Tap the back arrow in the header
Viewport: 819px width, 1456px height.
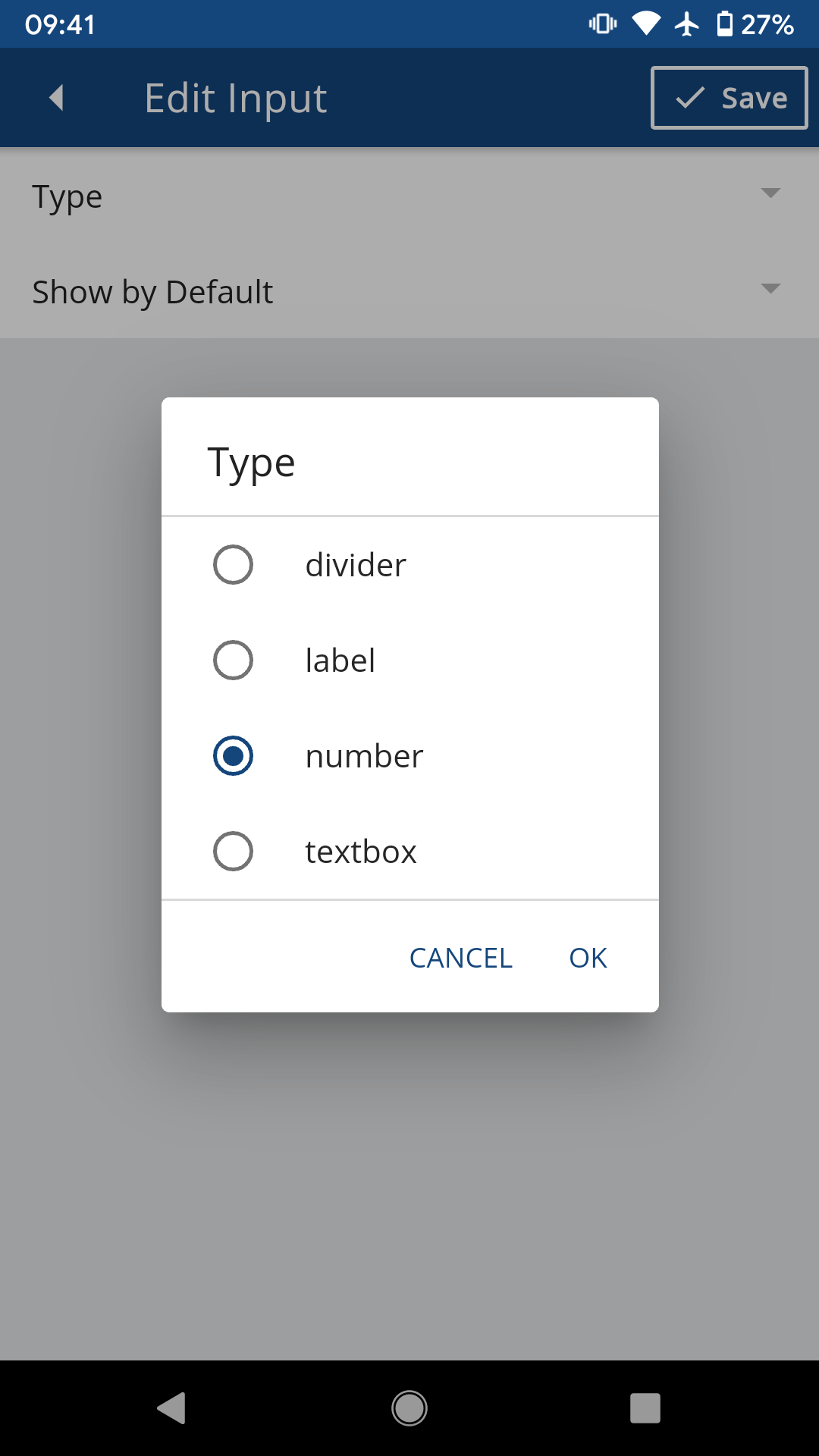tap(56, 98)
